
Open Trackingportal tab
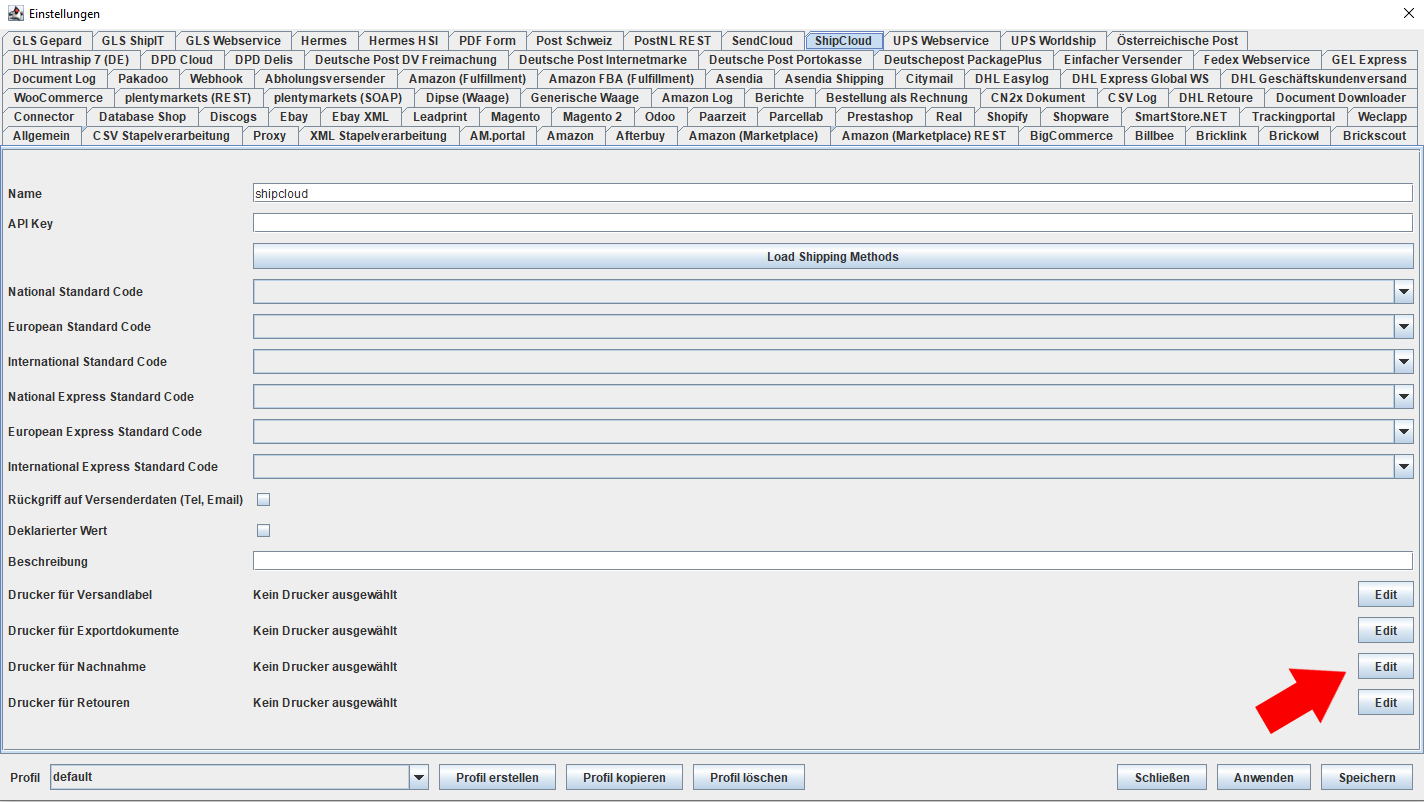pyautogui.click(x=1293, y=117)
